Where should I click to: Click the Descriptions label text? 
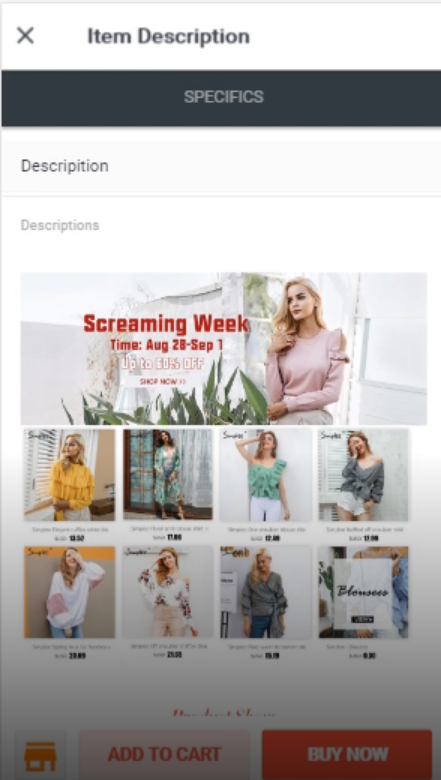click(60, 225)
